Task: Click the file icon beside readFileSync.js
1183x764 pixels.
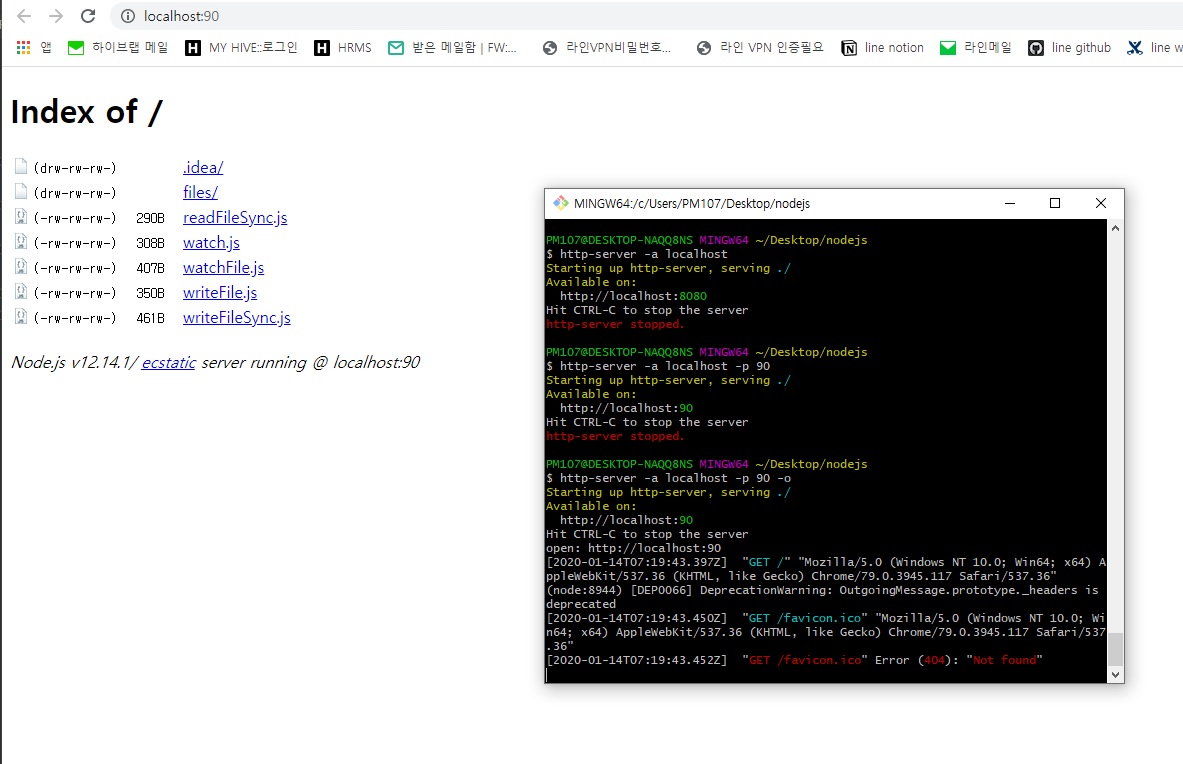Action: [21, 217]
